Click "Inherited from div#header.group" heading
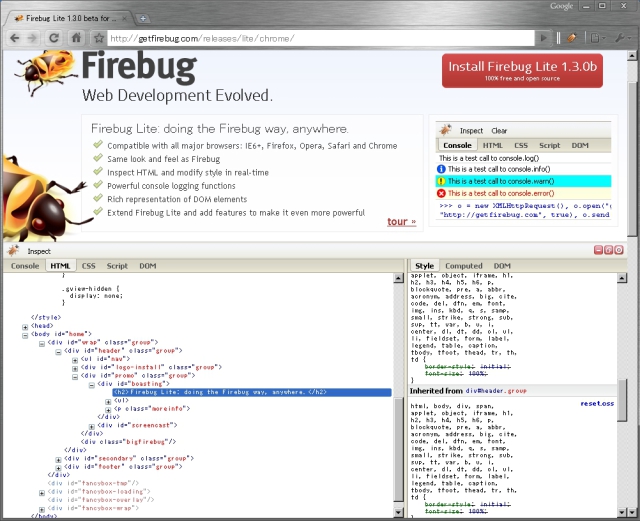The image size is (640, 521). click(468, 391)
